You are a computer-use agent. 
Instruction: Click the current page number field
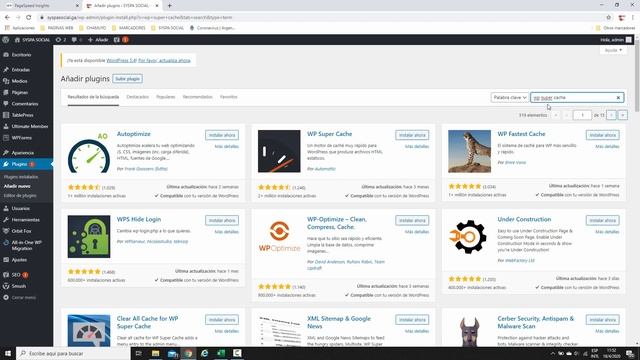[582, 115]
